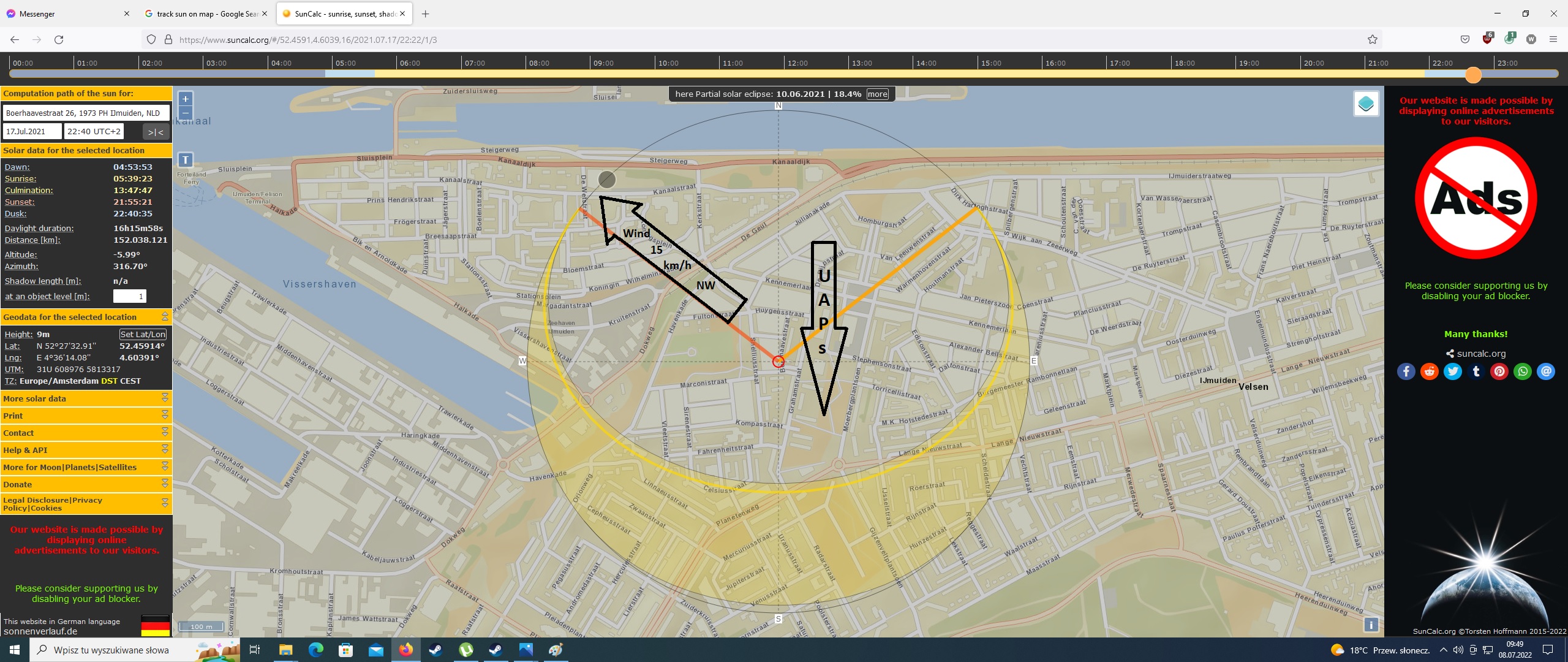Image resolution: width=1568 pixels, height=662 pixels.
Task: Share SunCalc on Pinterest
Action: pyautogui.click(x=1499, y=371)
